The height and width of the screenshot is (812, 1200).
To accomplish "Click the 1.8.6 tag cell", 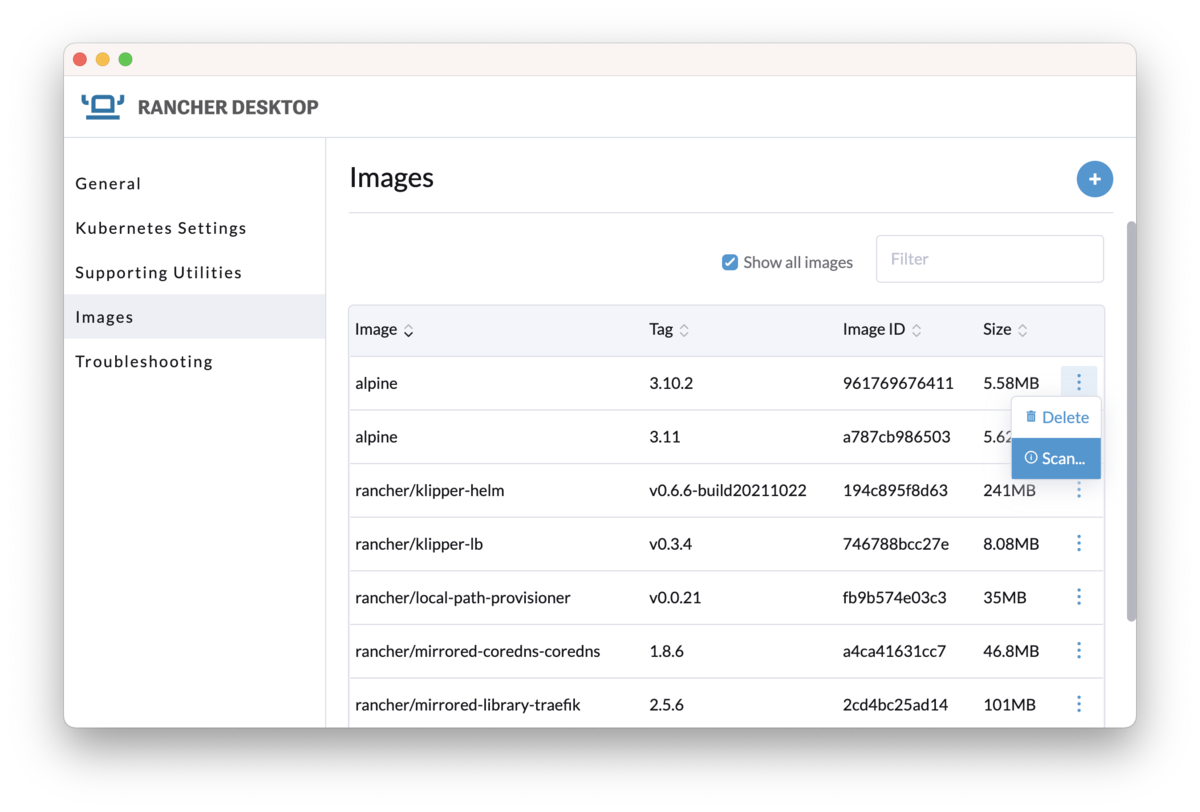I will click(x=666, y=651).
